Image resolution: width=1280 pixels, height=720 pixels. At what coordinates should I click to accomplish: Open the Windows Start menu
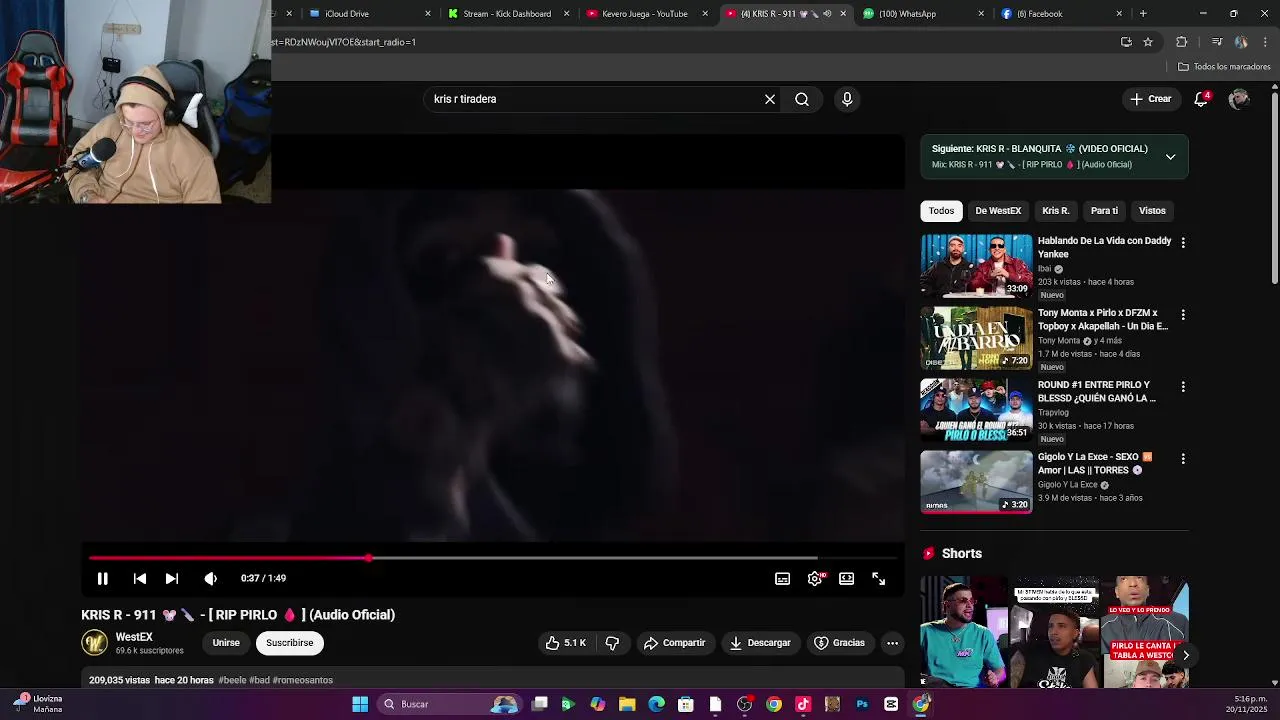tap(360, 704)
